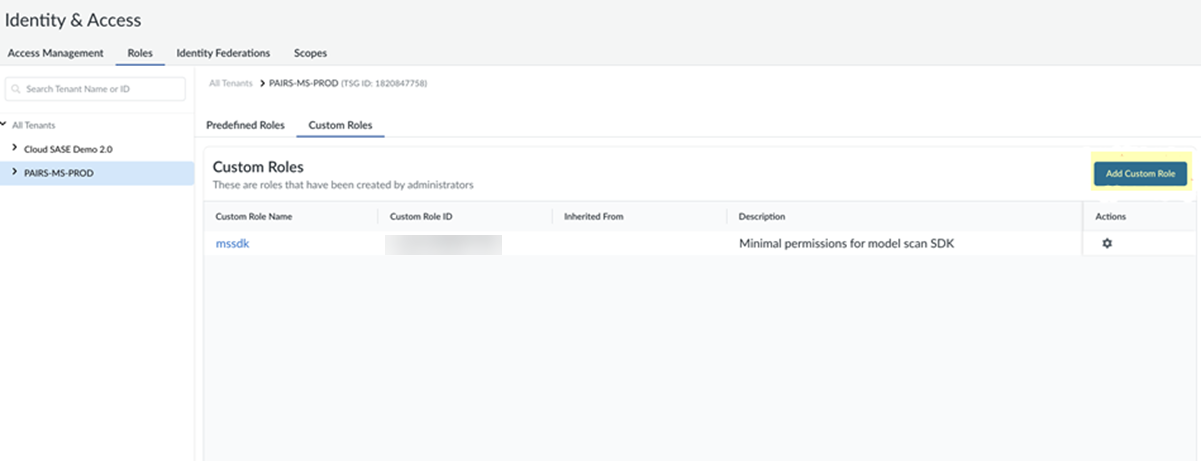Switch to the Predefined Roles tab
Viewport: 1201px width, 462px height.
[245, 125]
